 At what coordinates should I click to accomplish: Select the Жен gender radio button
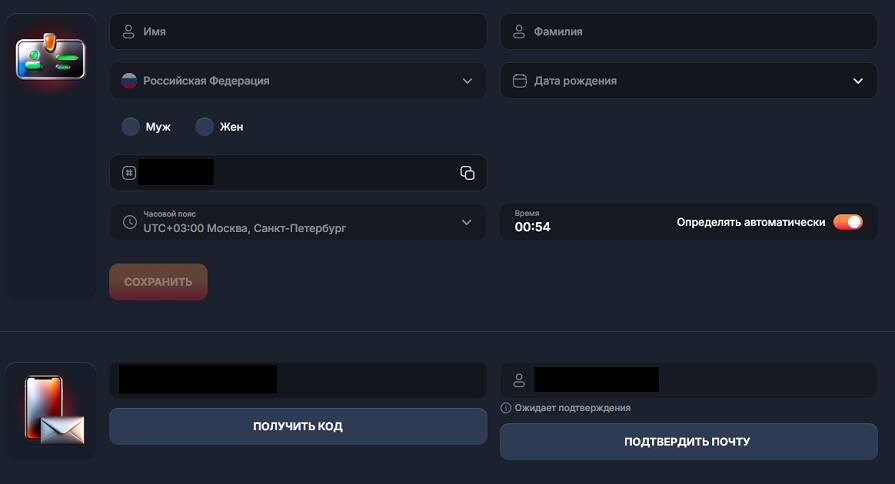(x=204, y=127)
